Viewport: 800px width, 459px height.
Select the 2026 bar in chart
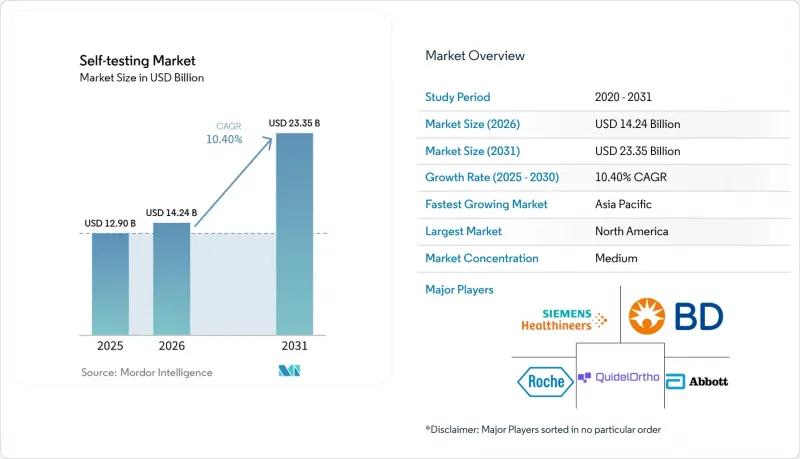171,279
